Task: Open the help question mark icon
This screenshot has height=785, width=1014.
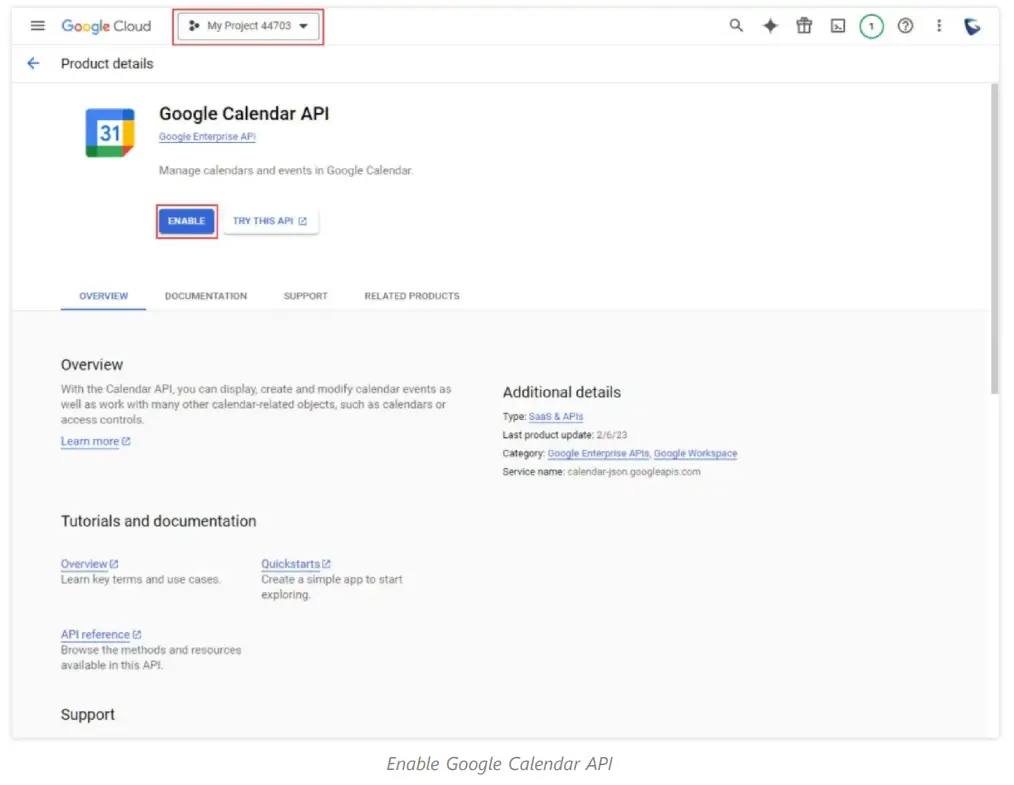Action: click(905, 26)
